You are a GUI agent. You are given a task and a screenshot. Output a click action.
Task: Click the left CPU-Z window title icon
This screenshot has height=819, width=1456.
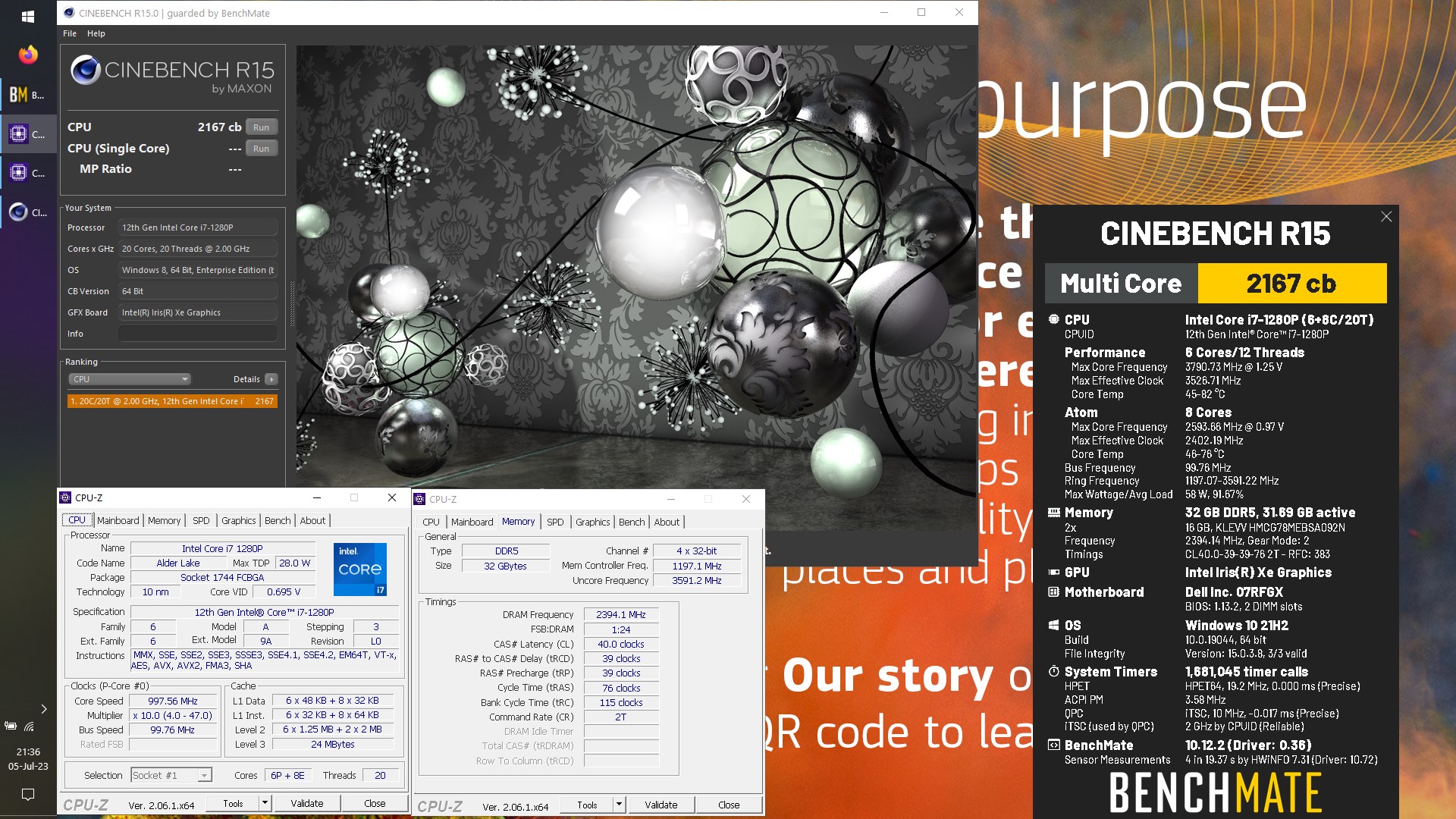tap(65, 498)
